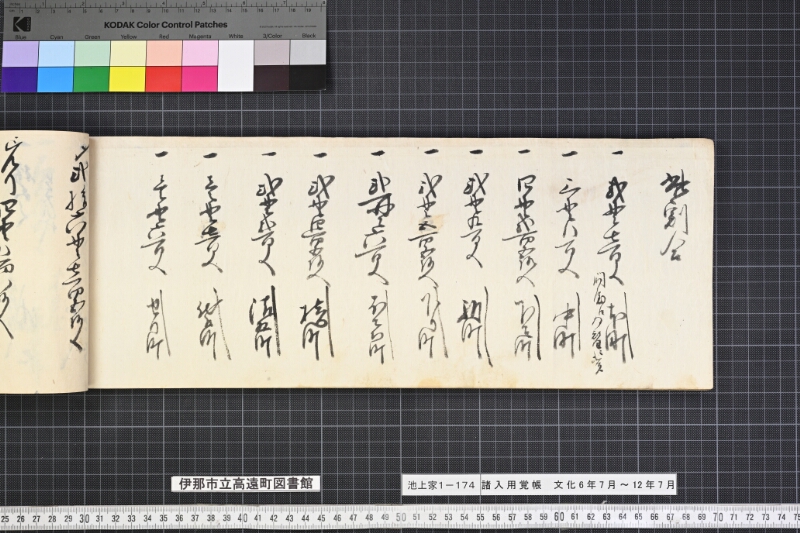Click the Kodak logo on the color card
This screenshot has width=800, height=533.
pyautogui.click(x=22, y=24)
